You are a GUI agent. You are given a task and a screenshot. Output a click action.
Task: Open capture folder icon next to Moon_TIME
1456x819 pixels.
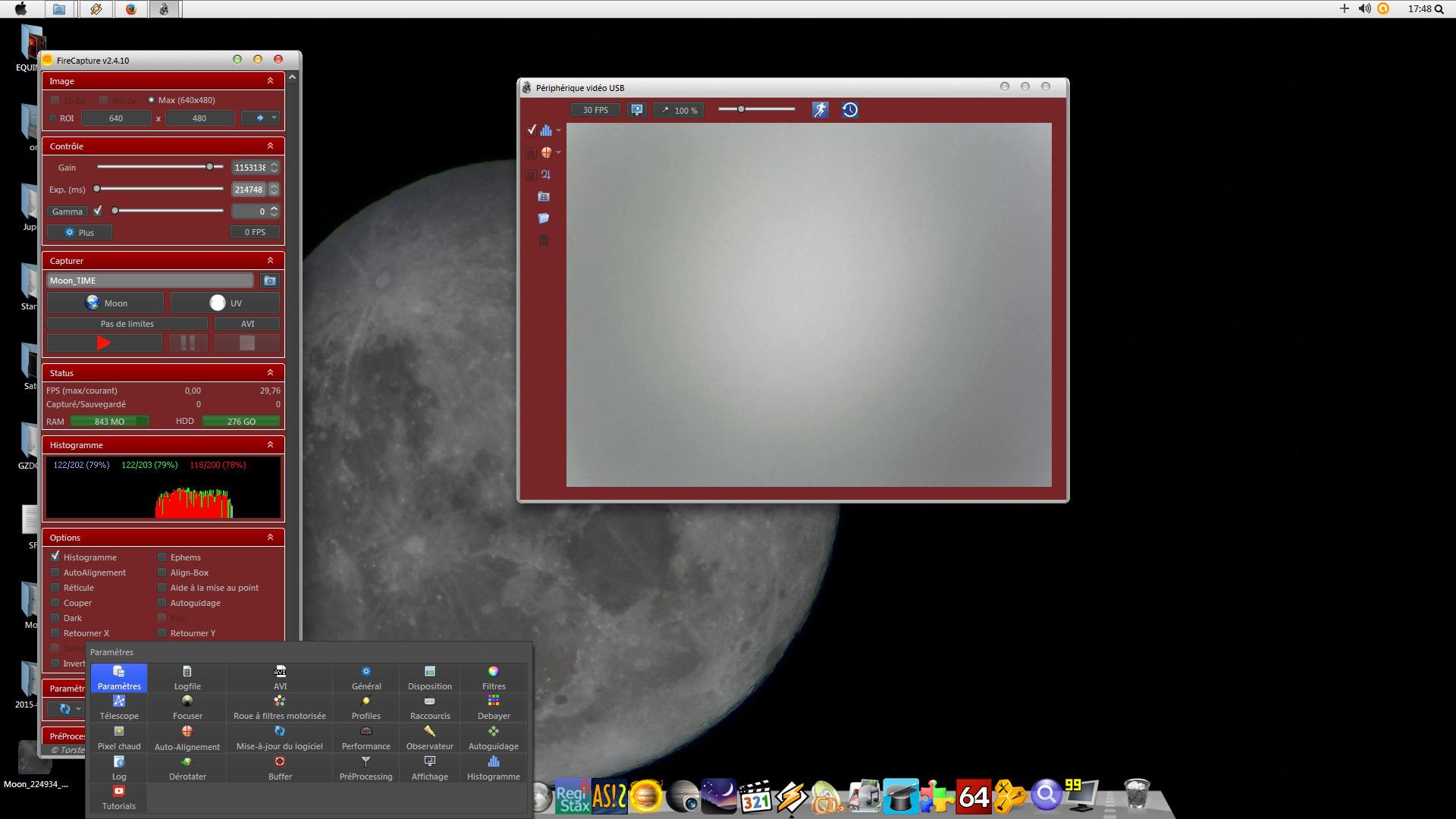tap(269, 281)
